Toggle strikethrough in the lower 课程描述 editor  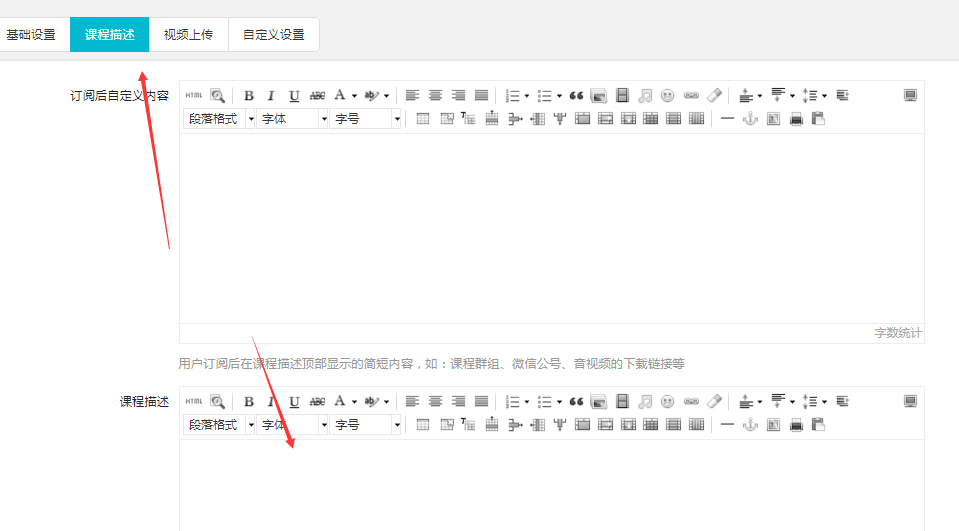tap(317, 401)
